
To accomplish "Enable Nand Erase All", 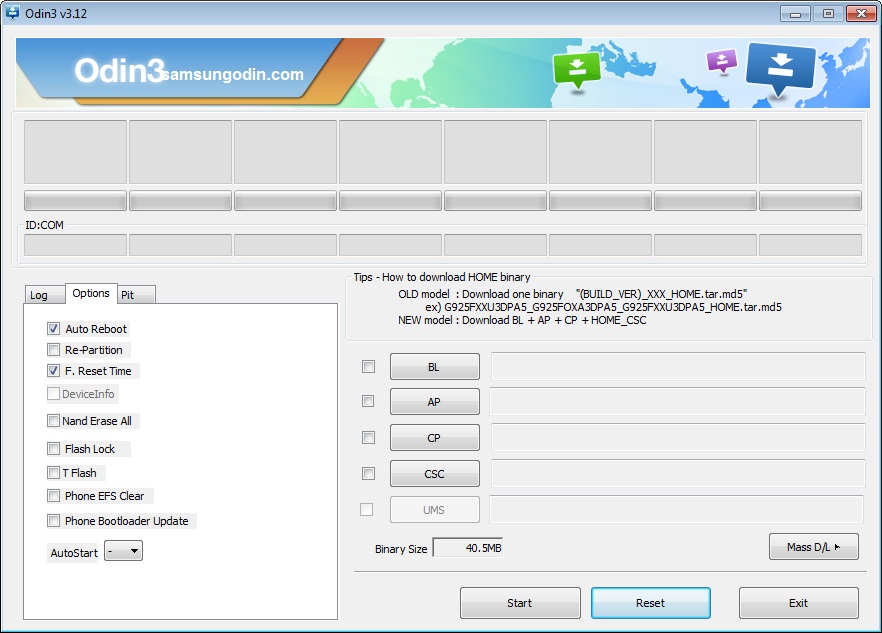I will click(53, 421).
